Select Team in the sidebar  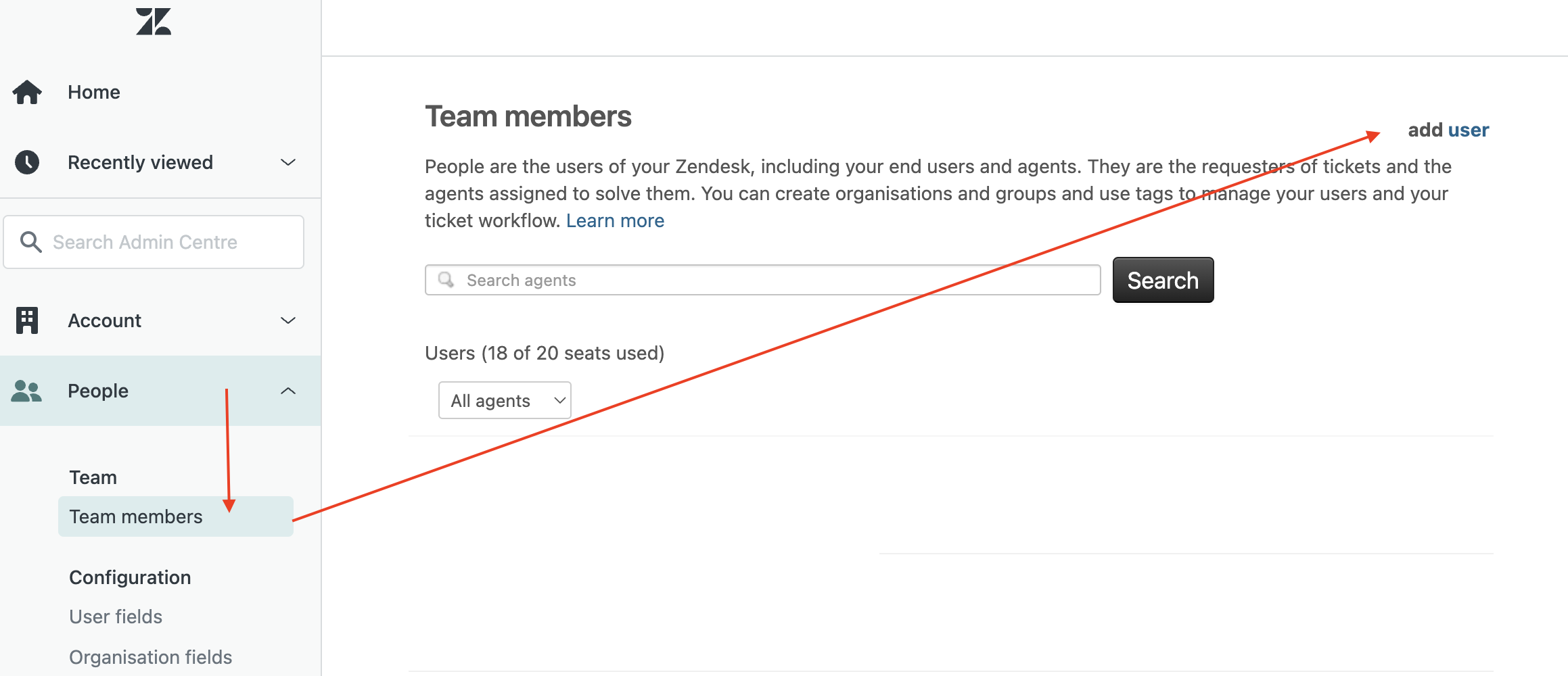click(x=93, y=477)
